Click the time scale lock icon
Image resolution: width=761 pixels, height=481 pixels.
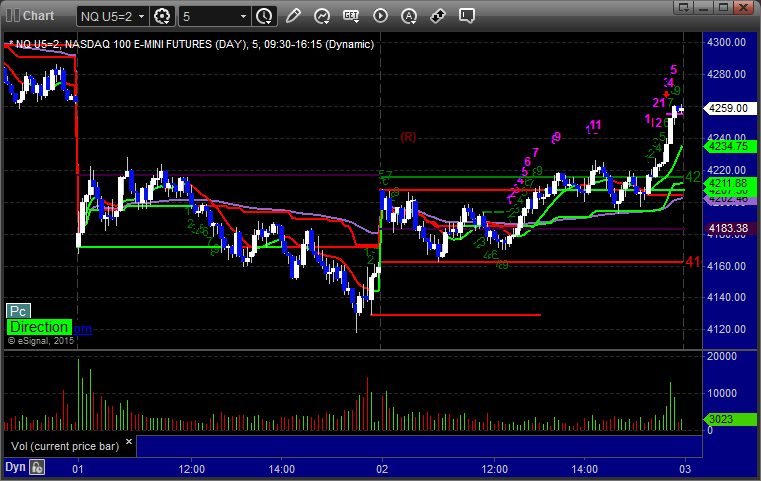coord(37,467)
